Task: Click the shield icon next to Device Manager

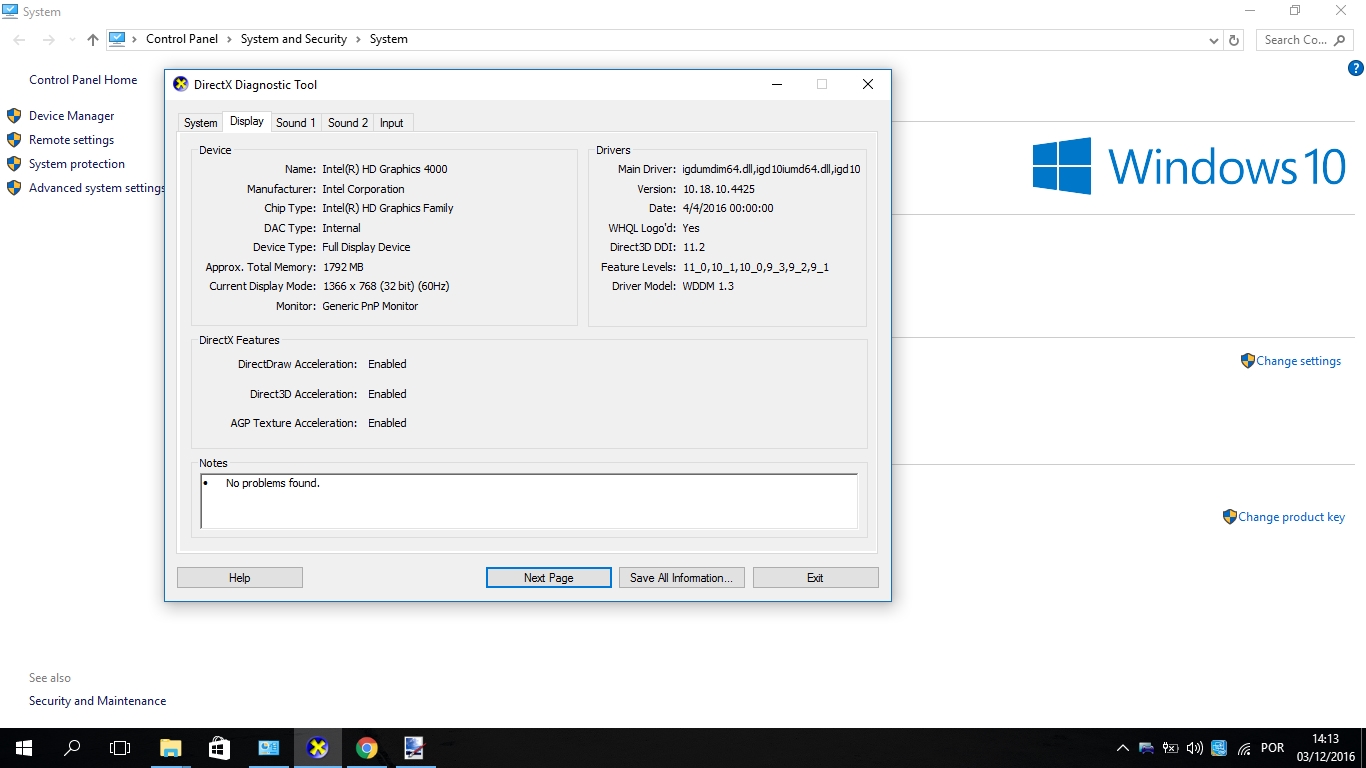Action: [x=14, y=116]
